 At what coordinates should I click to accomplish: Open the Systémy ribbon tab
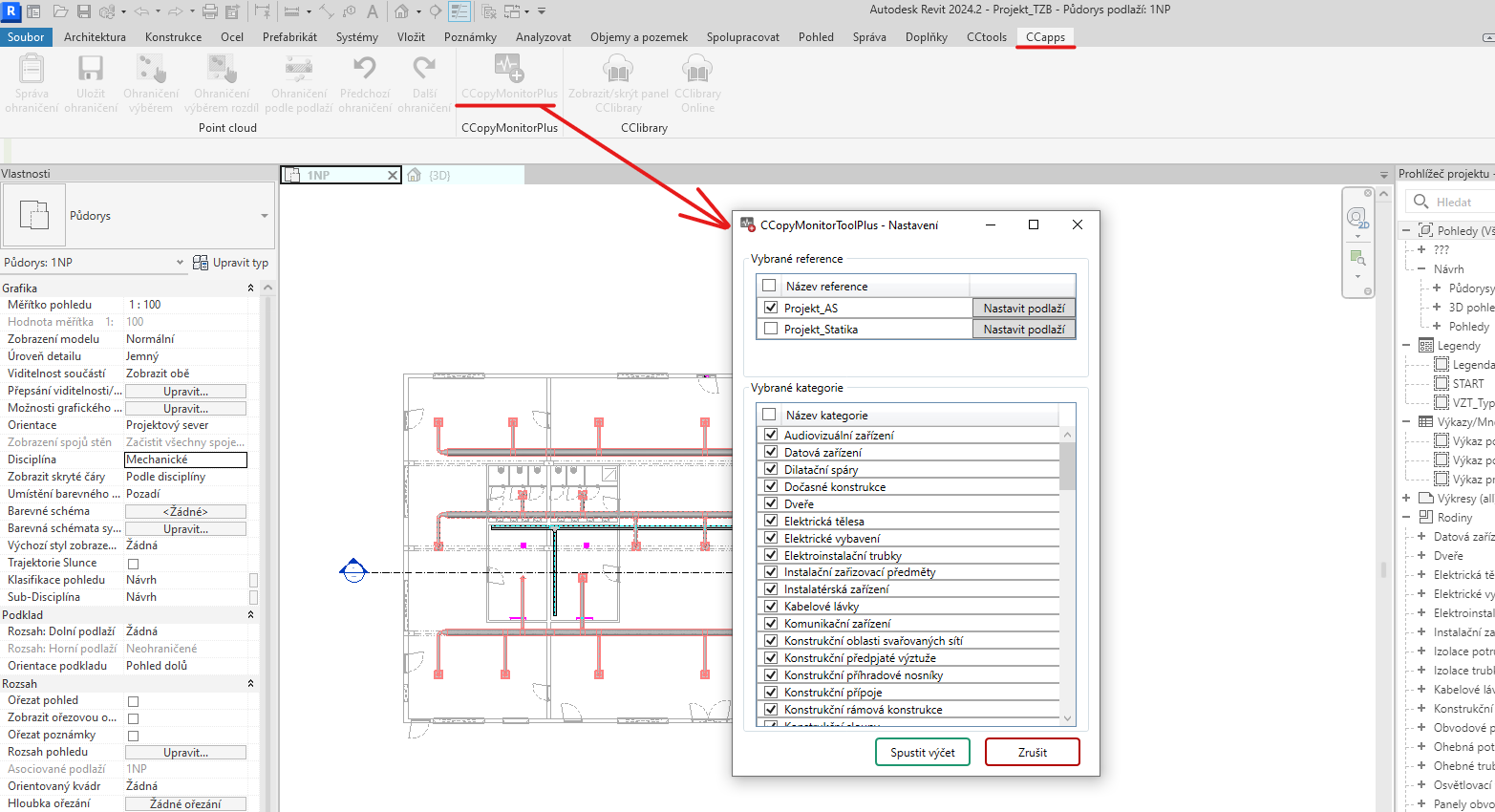(357, 37)
